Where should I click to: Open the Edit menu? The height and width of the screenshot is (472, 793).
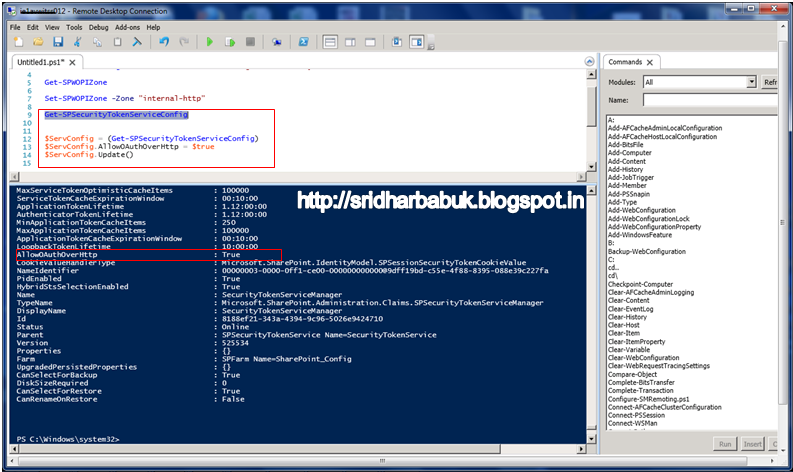point(32,27)
